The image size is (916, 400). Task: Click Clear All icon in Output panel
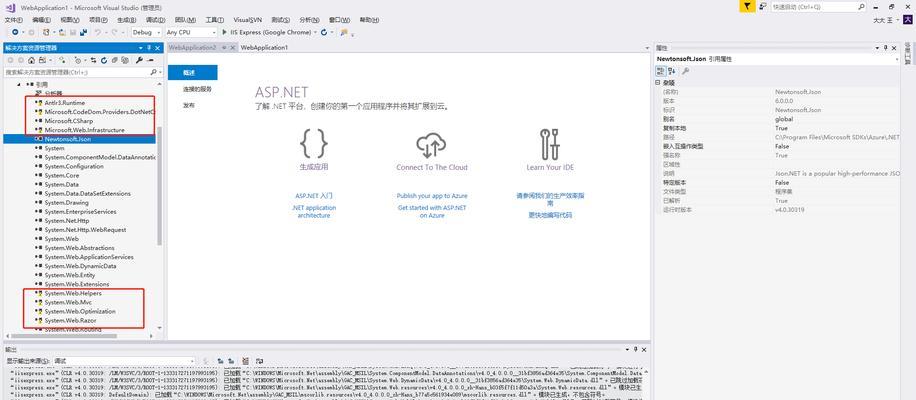click(245, 361)
